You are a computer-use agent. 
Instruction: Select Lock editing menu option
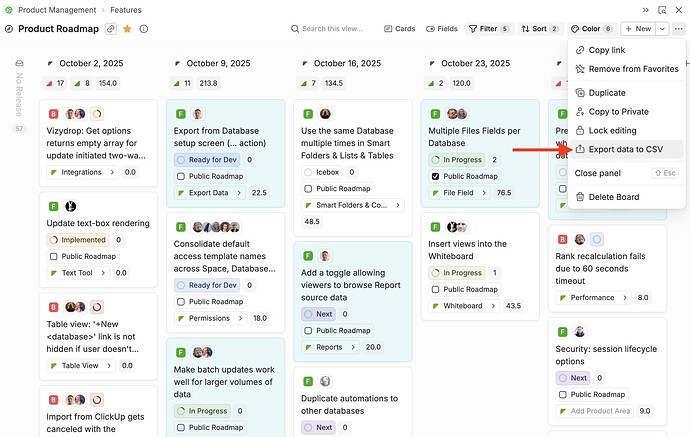(626, 131)
